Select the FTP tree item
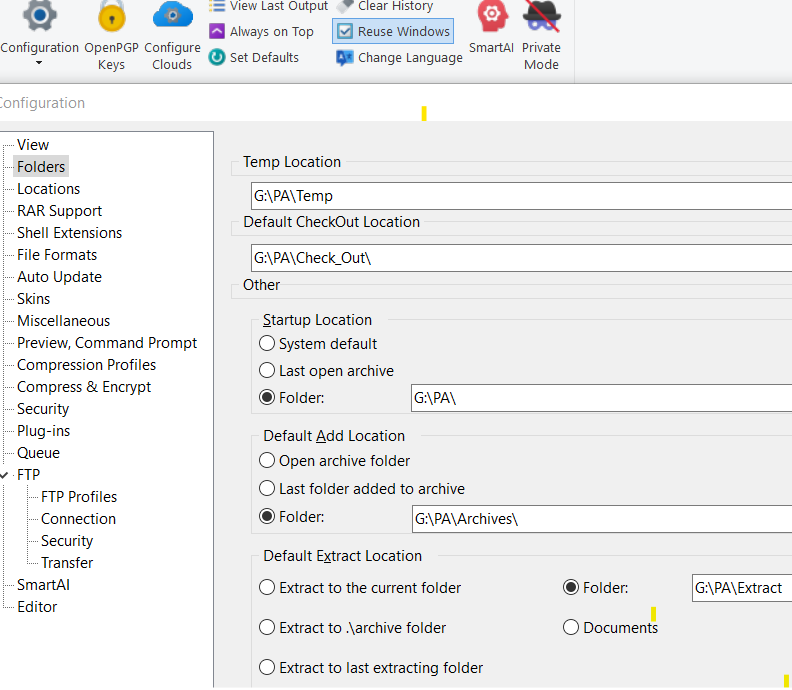792x690 pixels. tap(28, 475)
